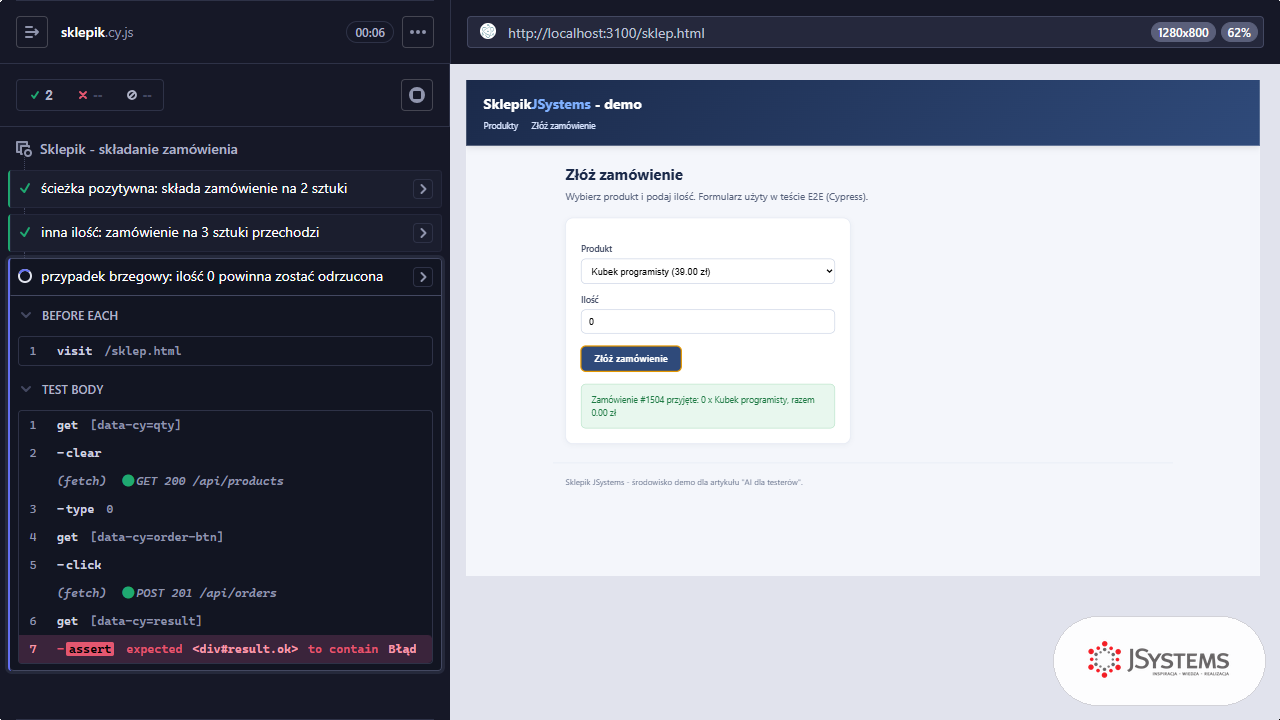The height and width of the screenshot is (720, 1280).
Task: Select GET 200 /api/products fetch row
Action: click(x=225, y=481)
